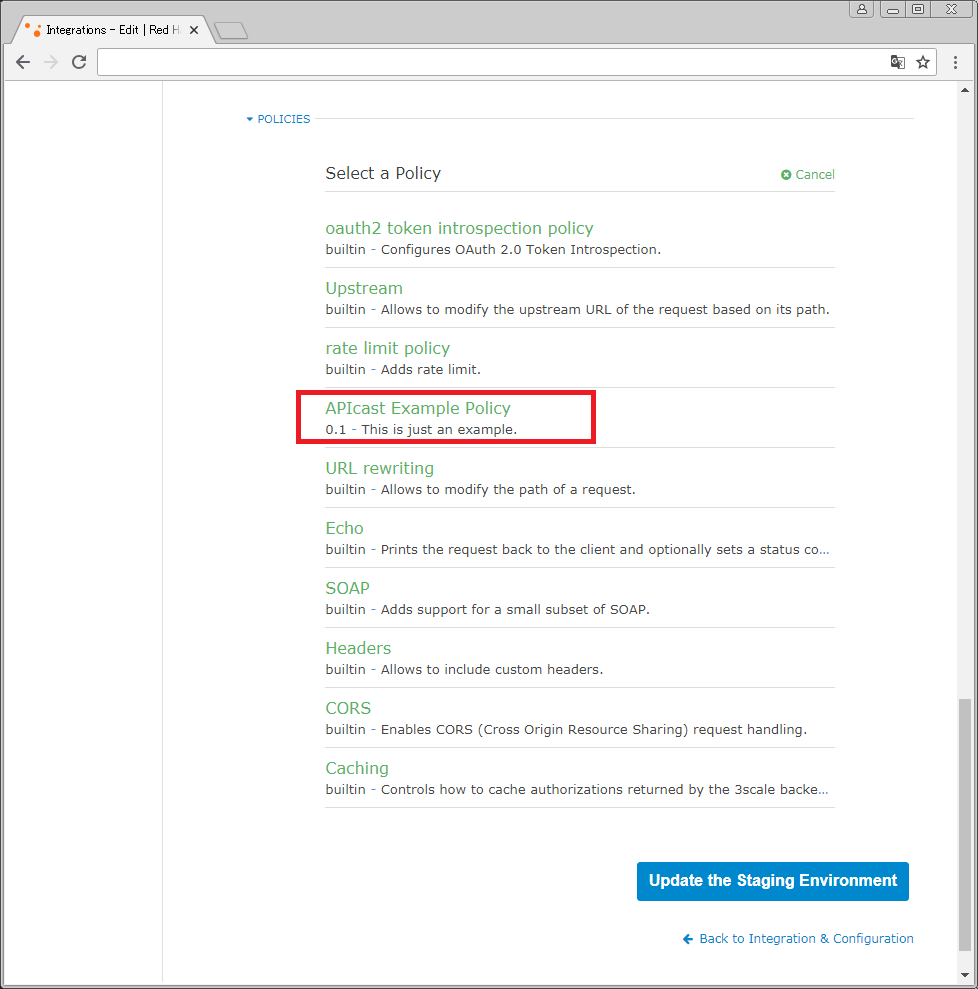Open the translate page icon
978x989 pixels.
[x=897, y=62]
